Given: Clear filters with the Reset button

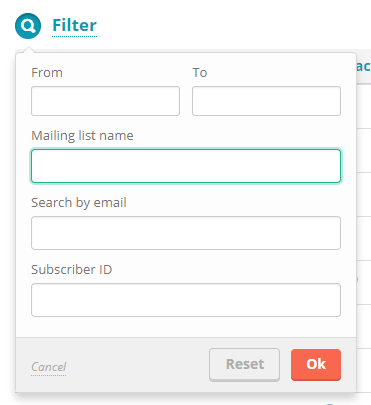Looking at the screenshot, I should (x=244, y=364).
